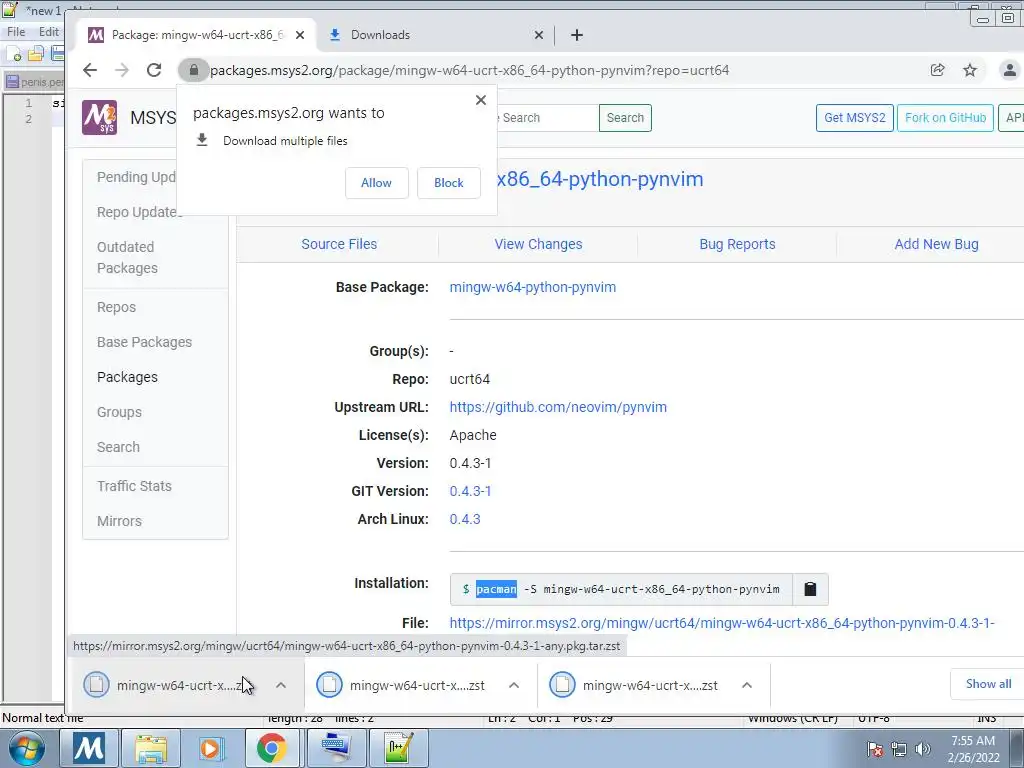Open a new browser tab

(577, 35)
